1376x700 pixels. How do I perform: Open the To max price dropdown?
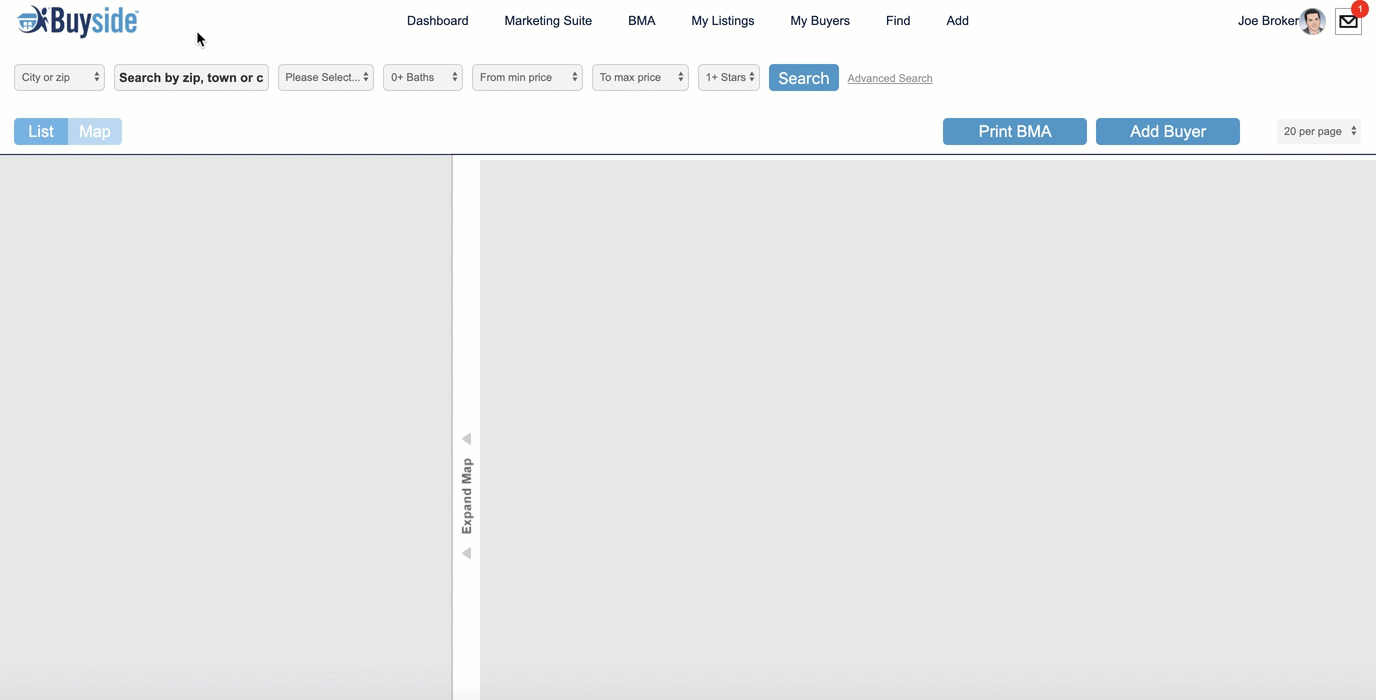(x=640, y=78)
